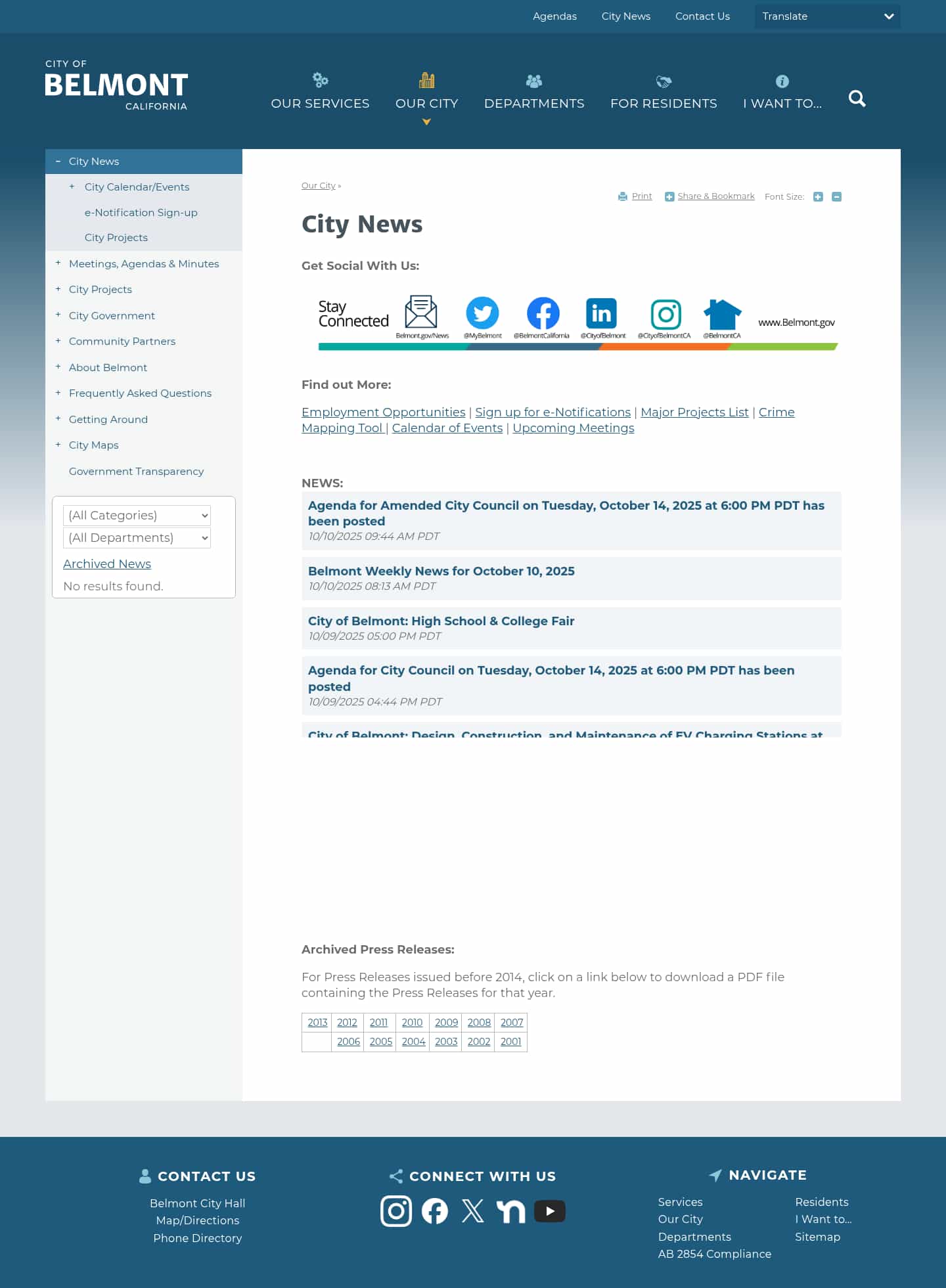The height and width of the screenshot is (1288, 946).
Task: Increase font size with plus icon
Action: (x=818, y=197)
